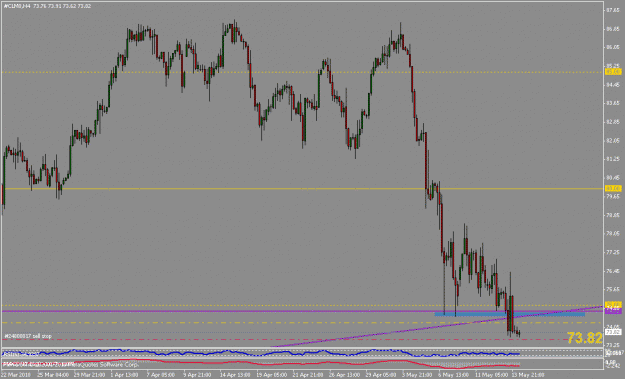Click the '22 Mar 2010' date label

16,375
